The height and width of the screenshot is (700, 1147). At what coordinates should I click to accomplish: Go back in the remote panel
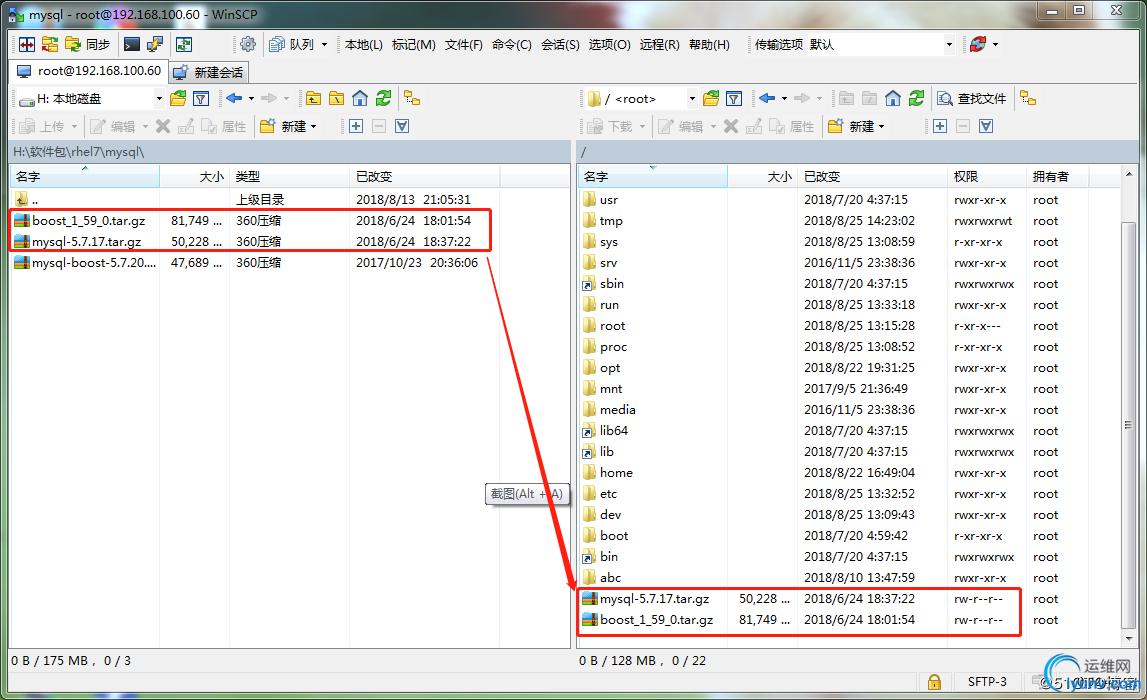pos(767,98)
